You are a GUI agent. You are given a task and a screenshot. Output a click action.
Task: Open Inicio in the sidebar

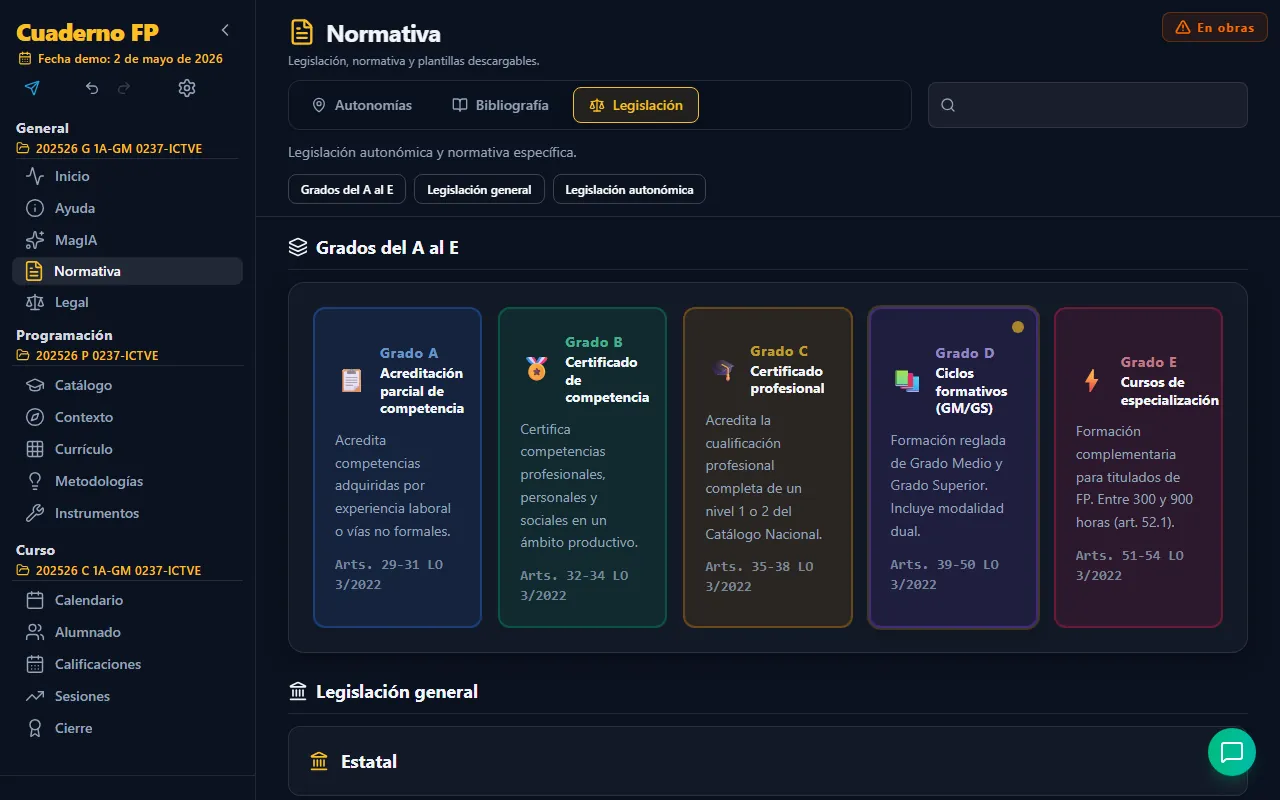127,177
